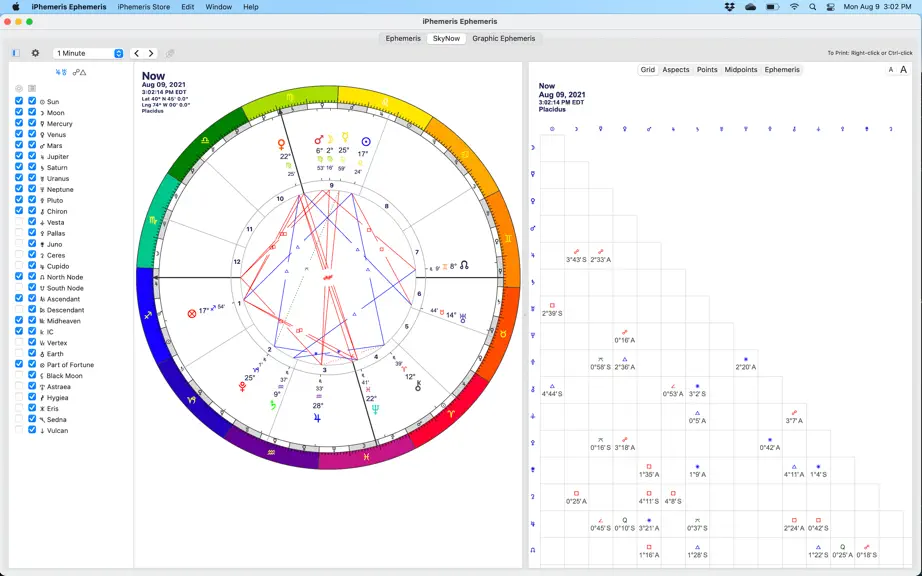Open the 1 Minute interval dropdown
The height and width of the screenshot is (576, 922).
pos(88,53)
